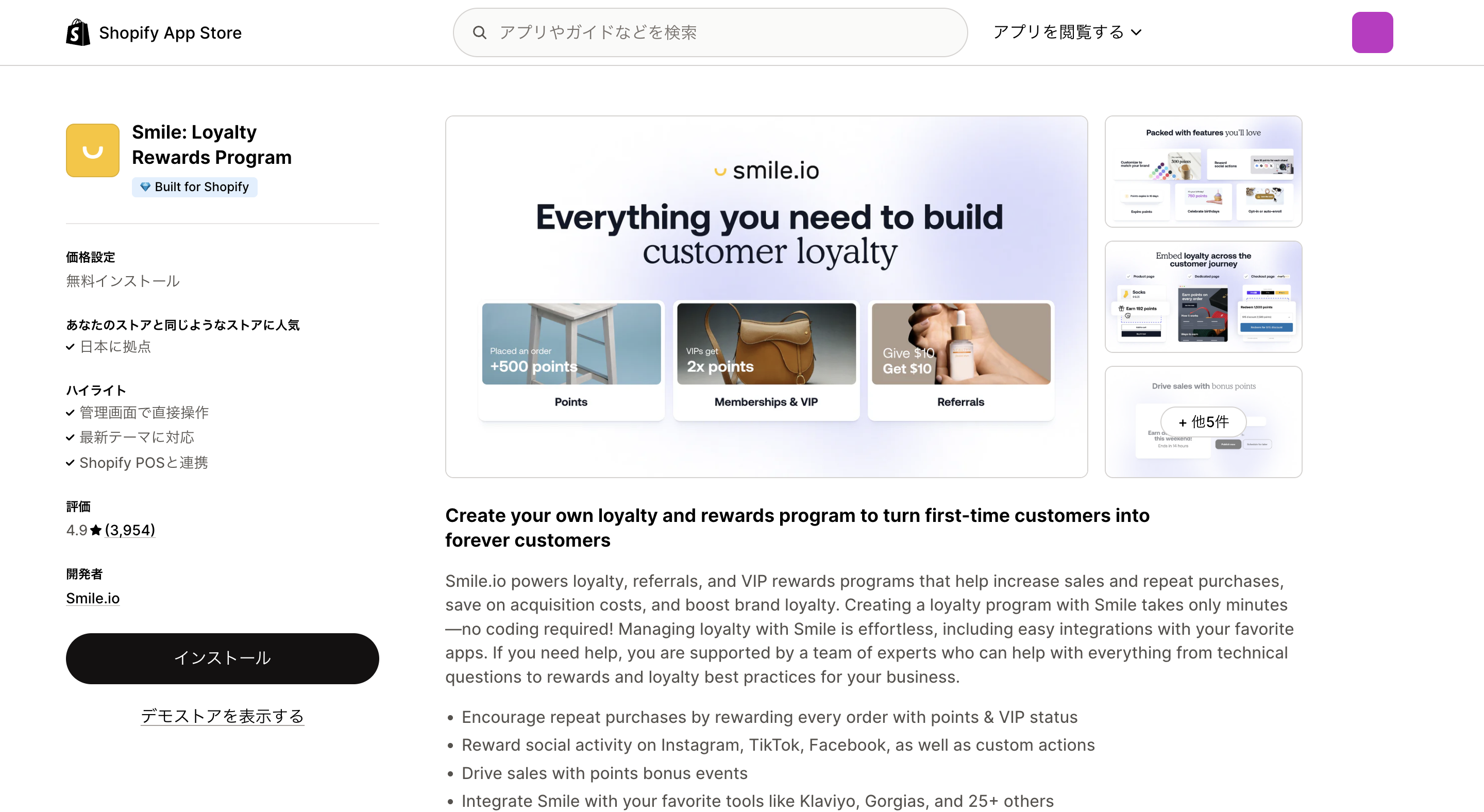Click the 'Create your own loyalty' headline

[797, 528]
